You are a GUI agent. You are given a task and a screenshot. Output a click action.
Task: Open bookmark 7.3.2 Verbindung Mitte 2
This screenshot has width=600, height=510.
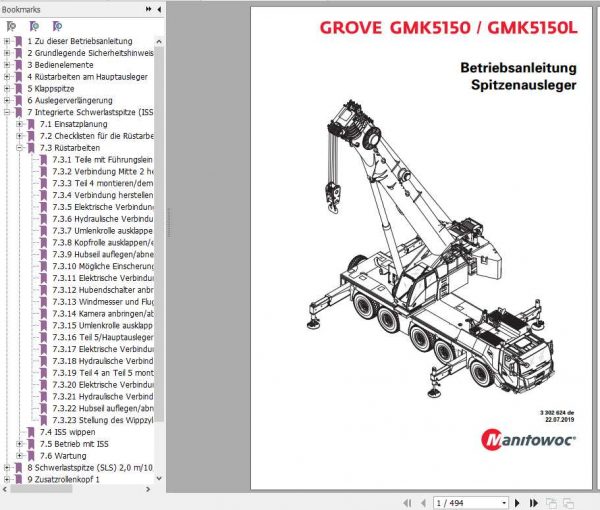[x=103, y=171]
